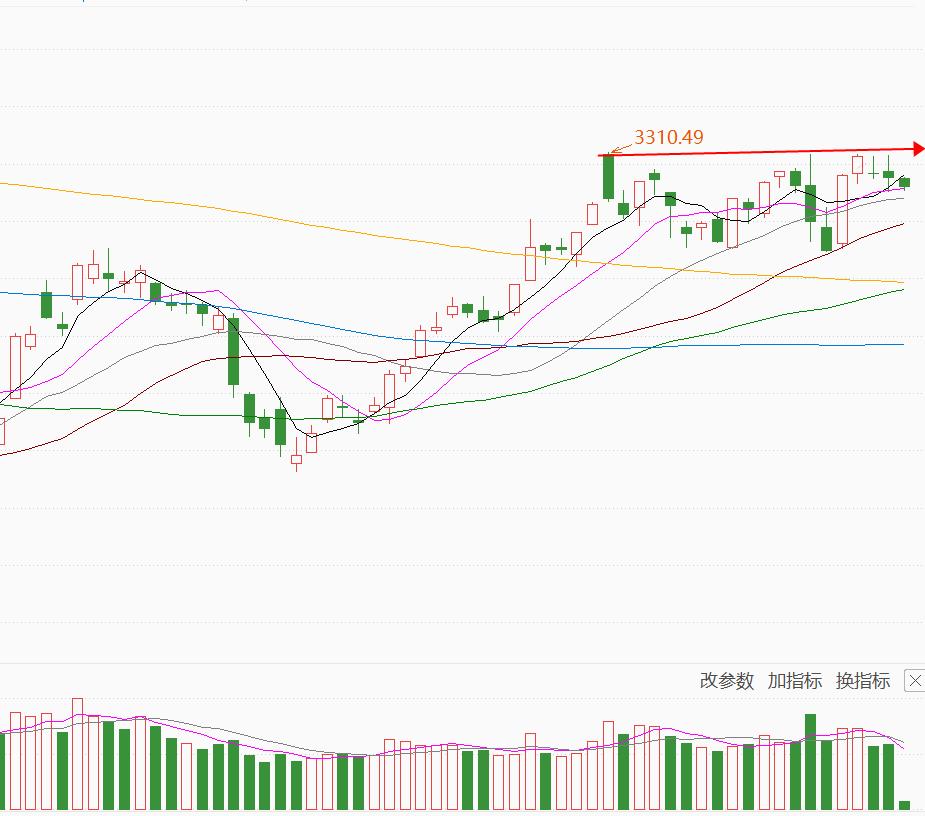The width and height of the screenshot is (925, 816).
Task: Click the small orange pointer beside 3310.49
Action: [x=619, y=150]
